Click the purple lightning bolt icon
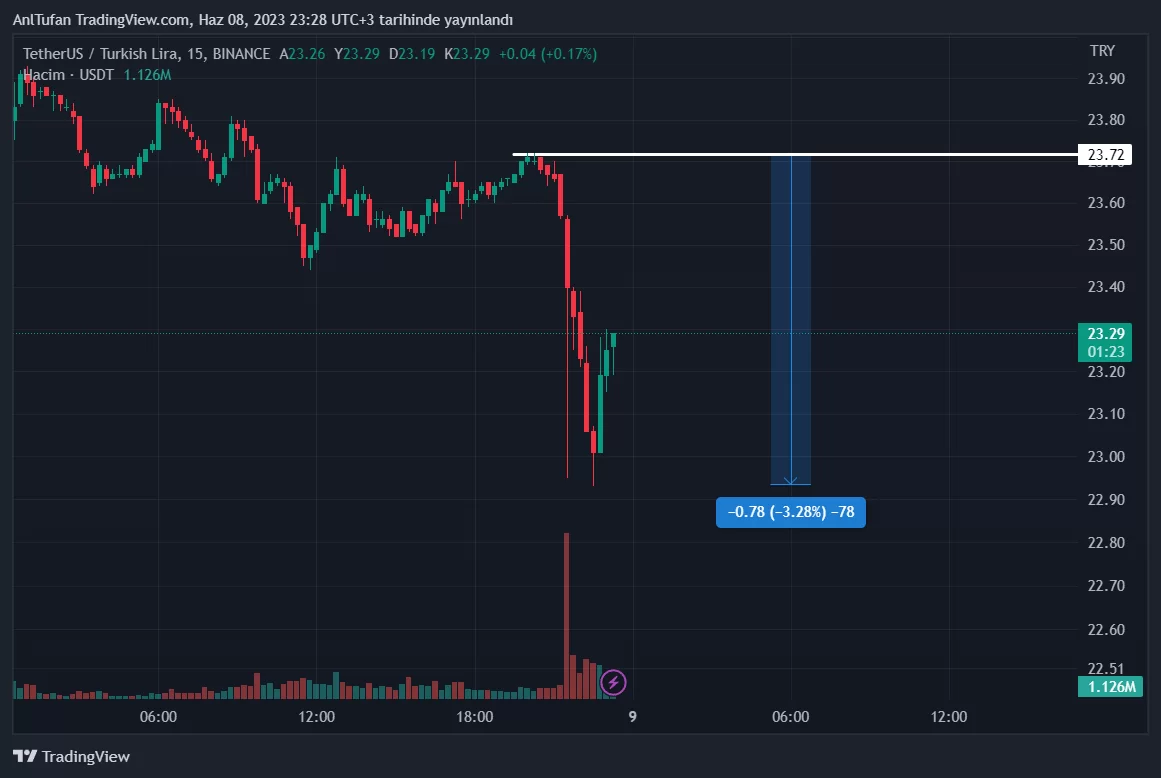Viewport: 1161px width, 778px height. pos(613,683)
